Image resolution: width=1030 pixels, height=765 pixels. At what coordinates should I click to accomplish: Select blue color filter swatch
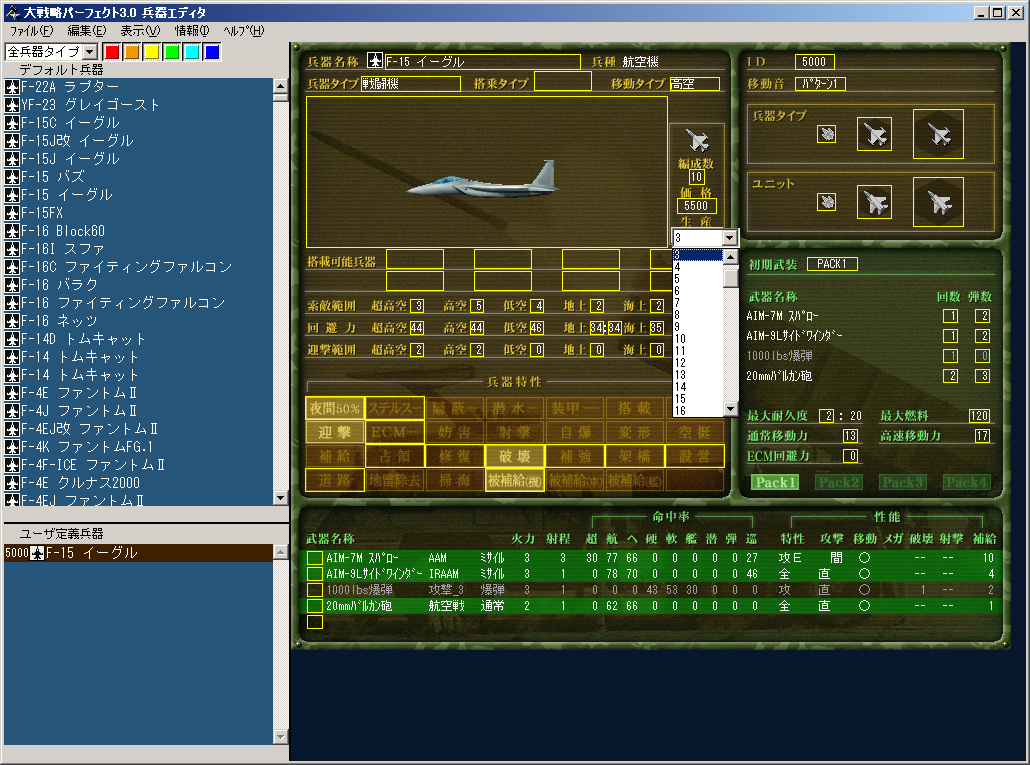tap(212, 52)
